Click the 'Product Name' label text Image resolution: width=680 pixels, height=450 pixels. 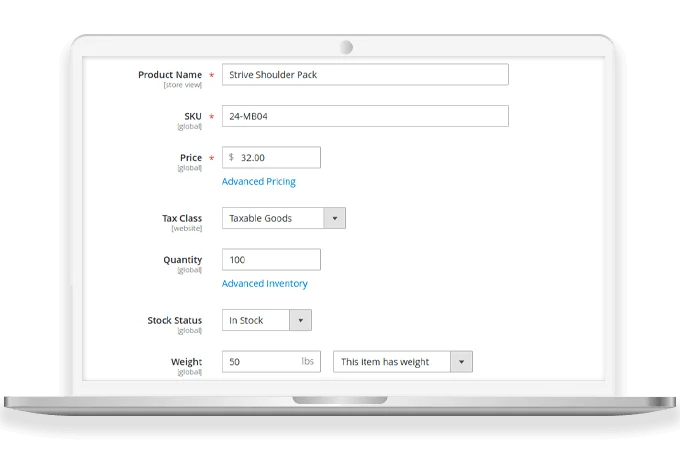point(170,75)
